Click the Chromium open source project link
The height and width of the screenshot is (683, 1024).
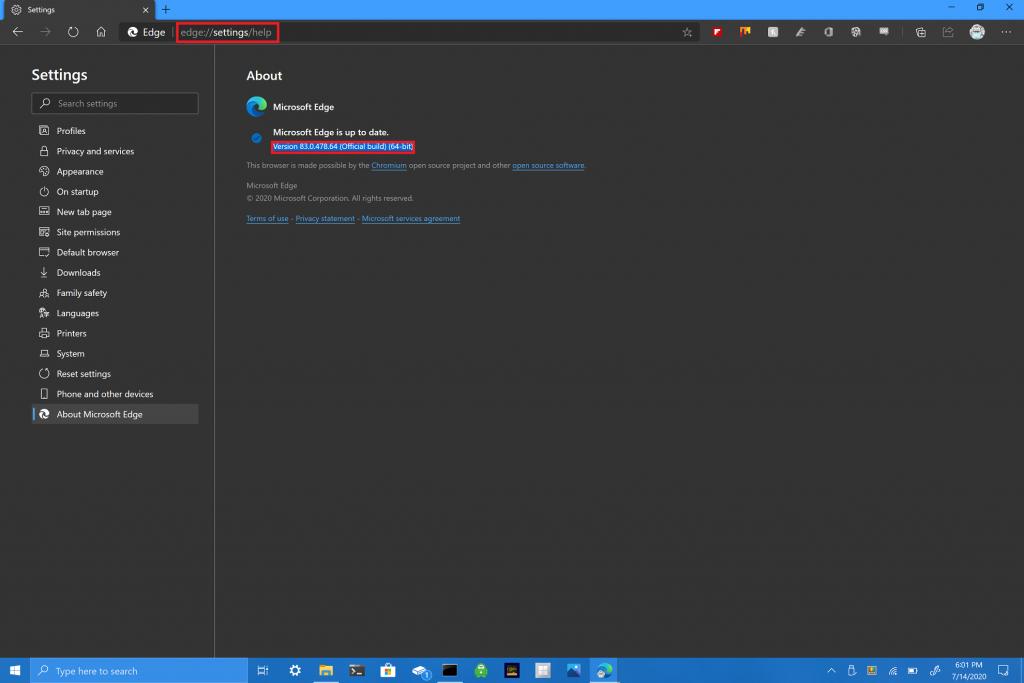tap(389, 165)
